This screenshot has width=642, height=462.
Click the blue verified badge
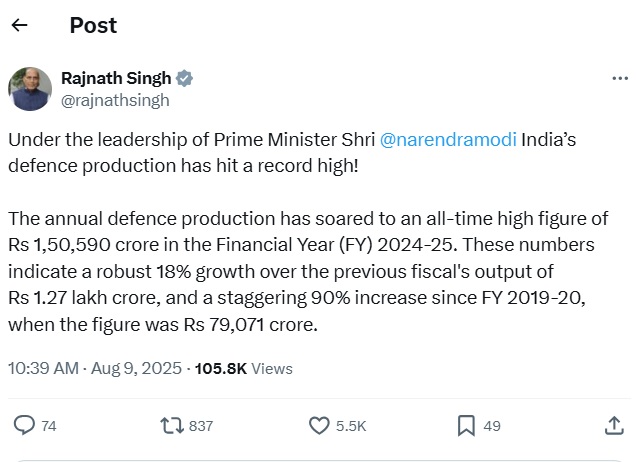click(184, 78)
